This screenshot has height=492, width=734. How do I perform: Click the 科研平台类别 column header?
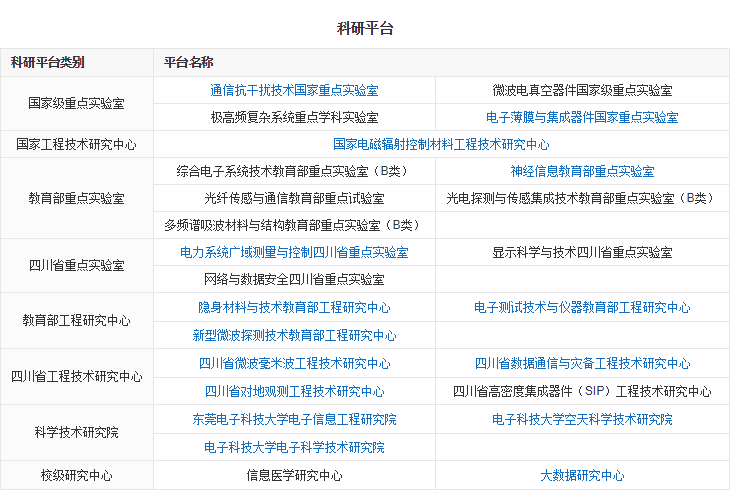(x=77, y=62)
